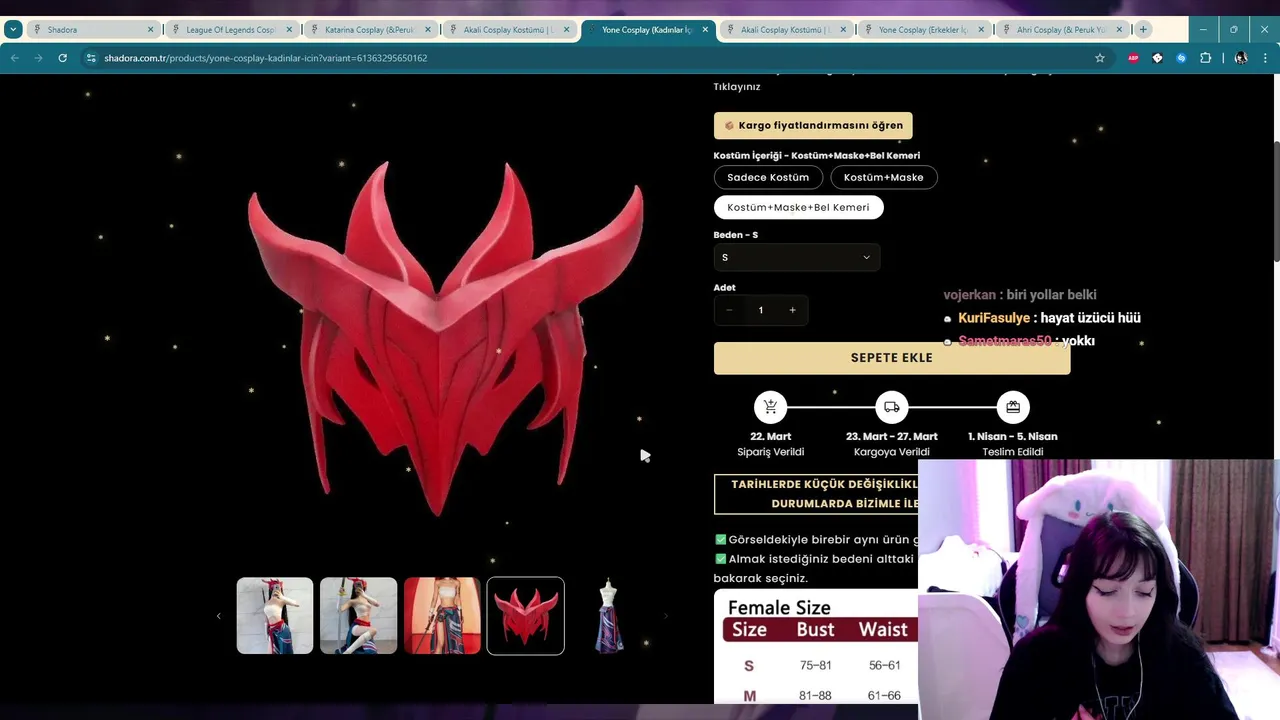This screenshot has height=720, width=1280.
Task: Open the browser three-dot menu
Action: pos(1266,58)
